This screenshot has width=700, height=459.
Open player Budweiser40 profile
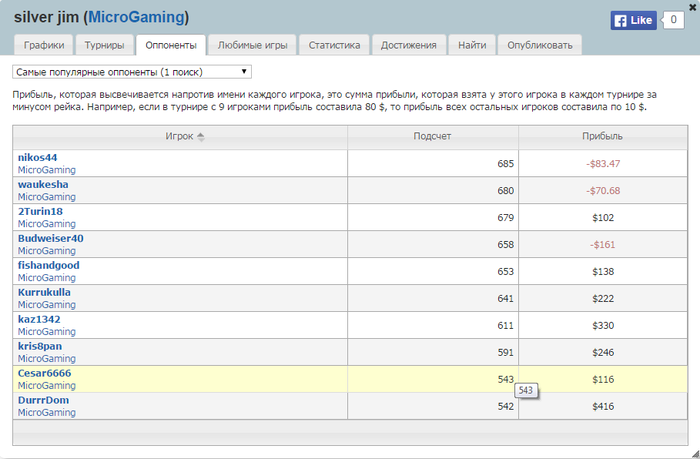pos(50,238)
